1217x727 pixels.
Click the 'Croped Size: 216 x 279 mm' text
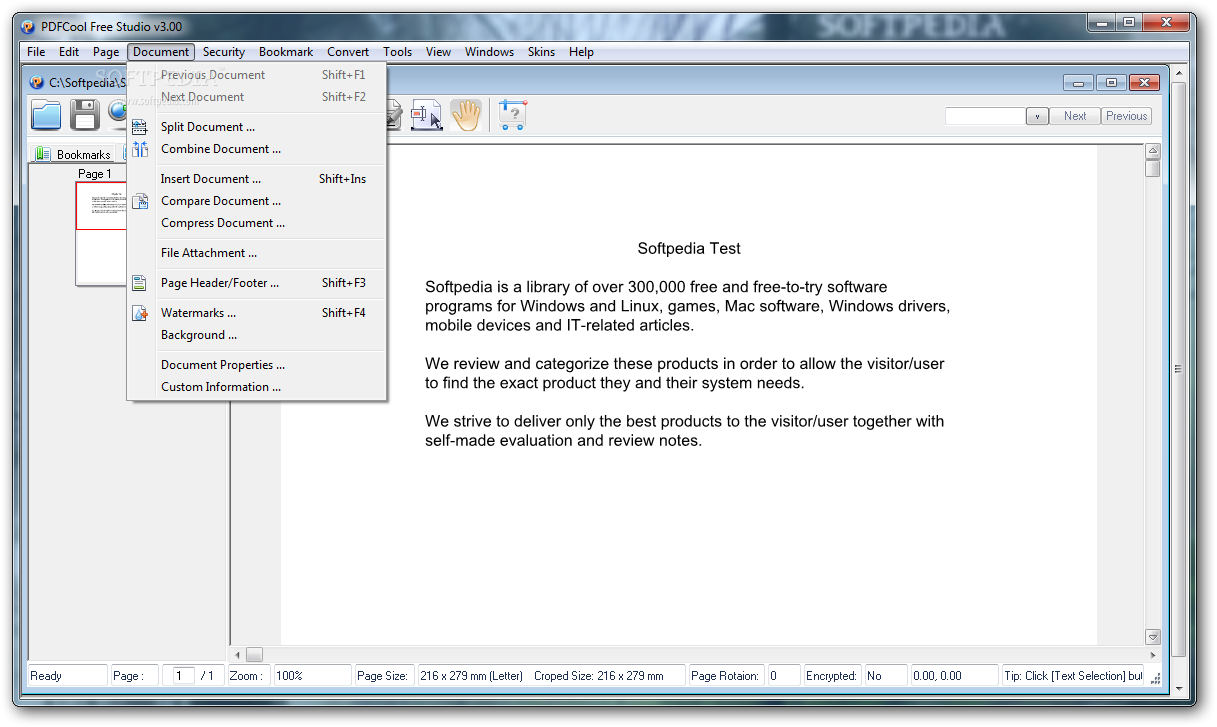point(599,676)
